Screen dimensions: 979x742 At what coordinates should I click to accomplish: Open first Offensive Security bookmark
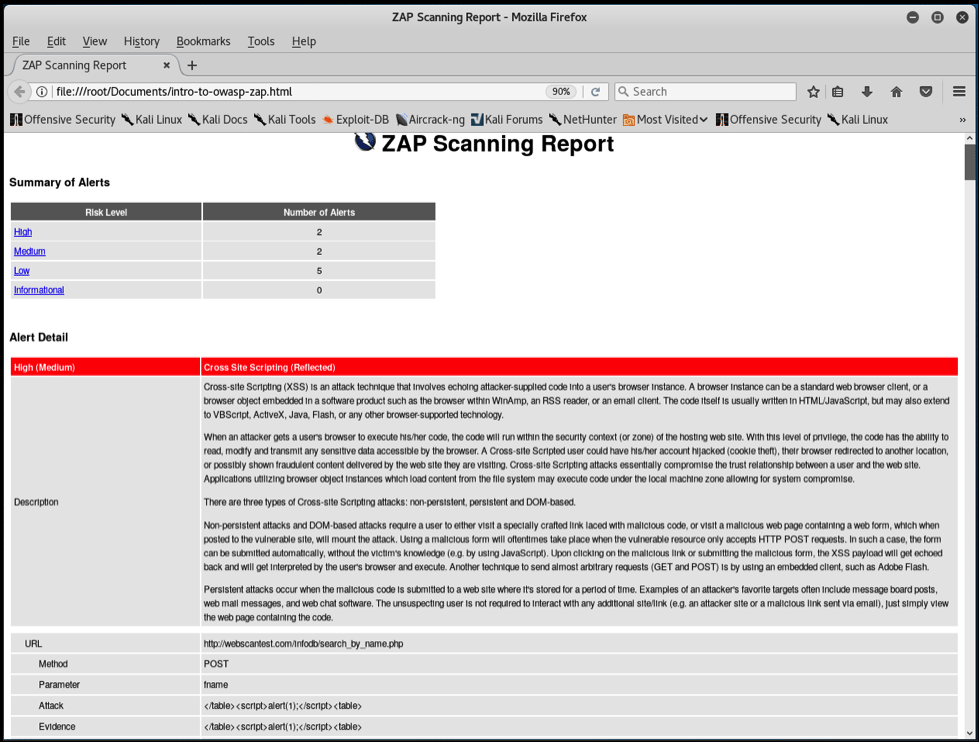pyautogui.click(x=63, y=119)
